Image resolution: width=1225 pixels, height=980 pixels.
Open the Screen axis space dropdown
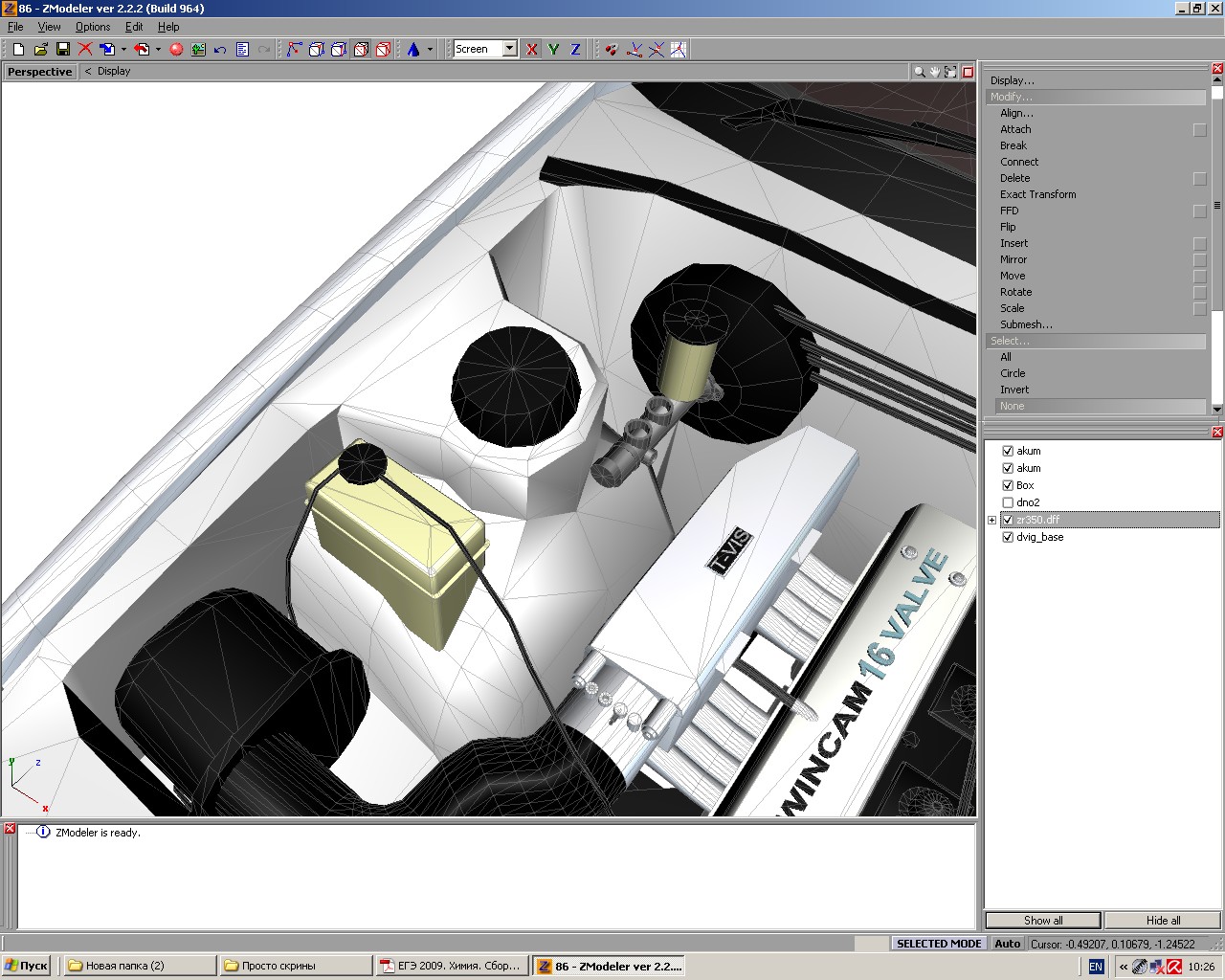(x=510, y=49)
